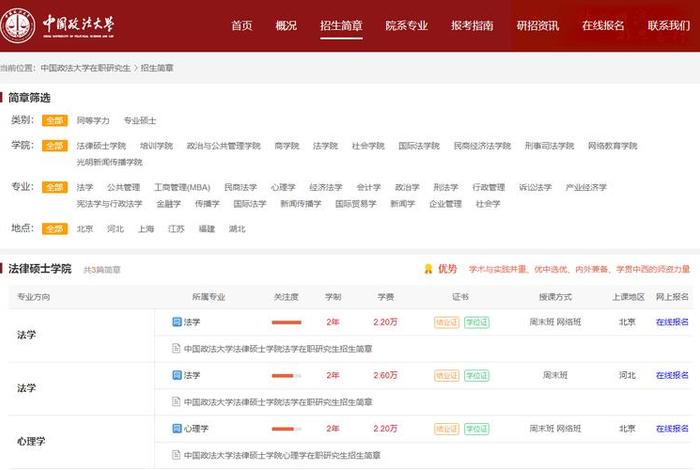Image resolution: width=700 pixels, height=470 pixels.
Task: Click the 结业证 badge in the 河北 row
Action: pyautogui.click(x=446, y=375)
